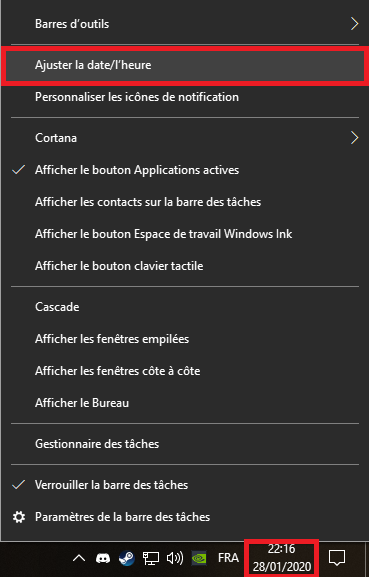Expand the Cortana submenu
The image size is (369, 577).
click(x=185, y=138)
